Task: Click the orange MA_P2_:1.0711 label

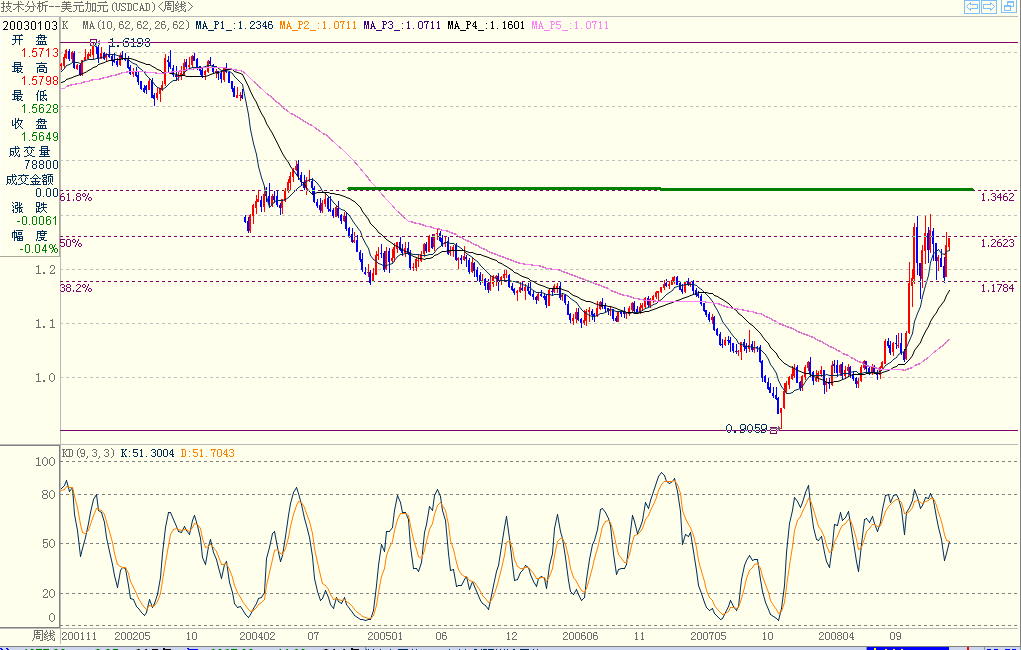Action: tap(318, 25)
